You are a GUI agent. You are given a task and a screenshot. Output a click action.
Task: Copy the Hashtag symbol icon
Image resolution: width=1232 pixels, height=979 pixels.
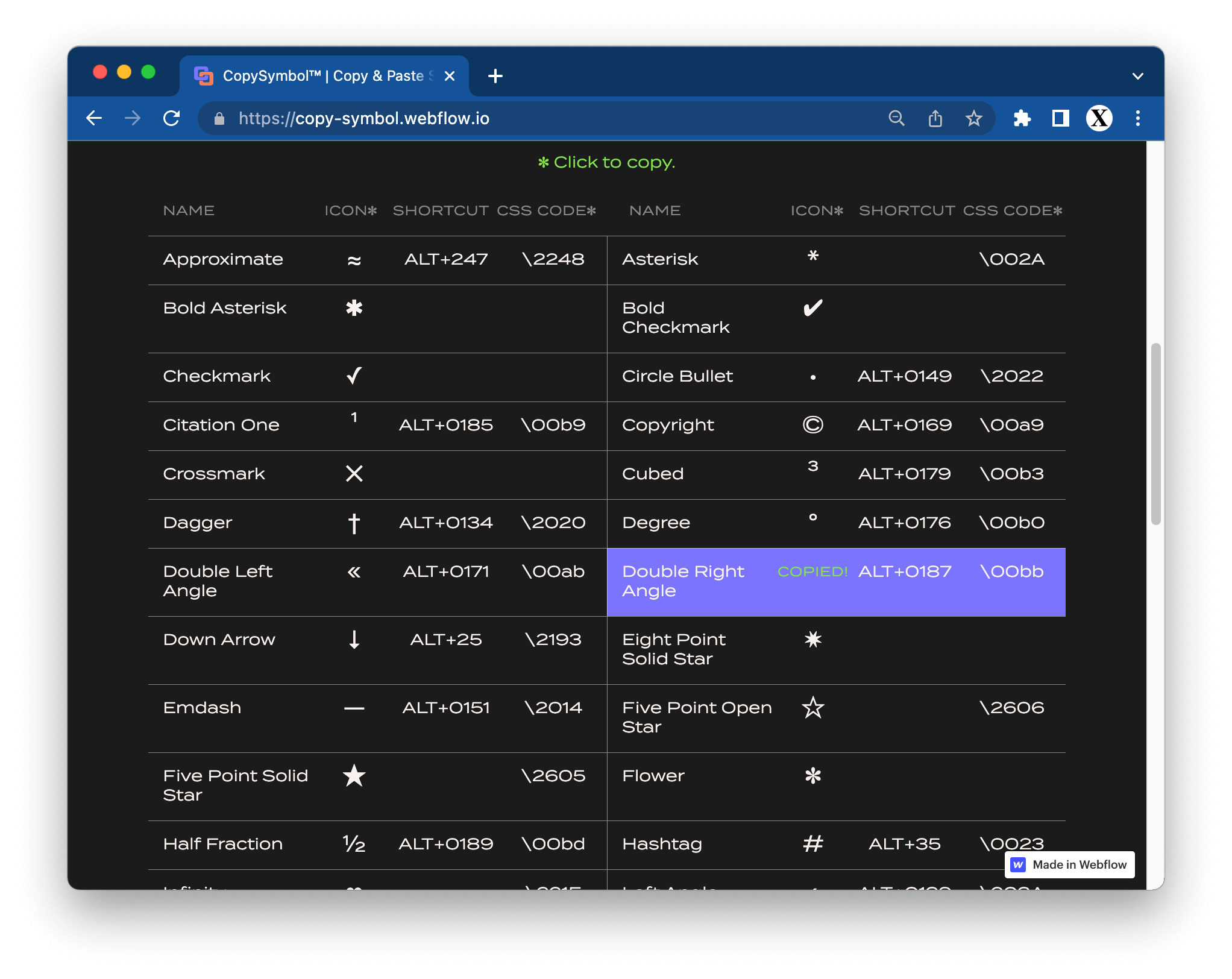pos(812,844)
